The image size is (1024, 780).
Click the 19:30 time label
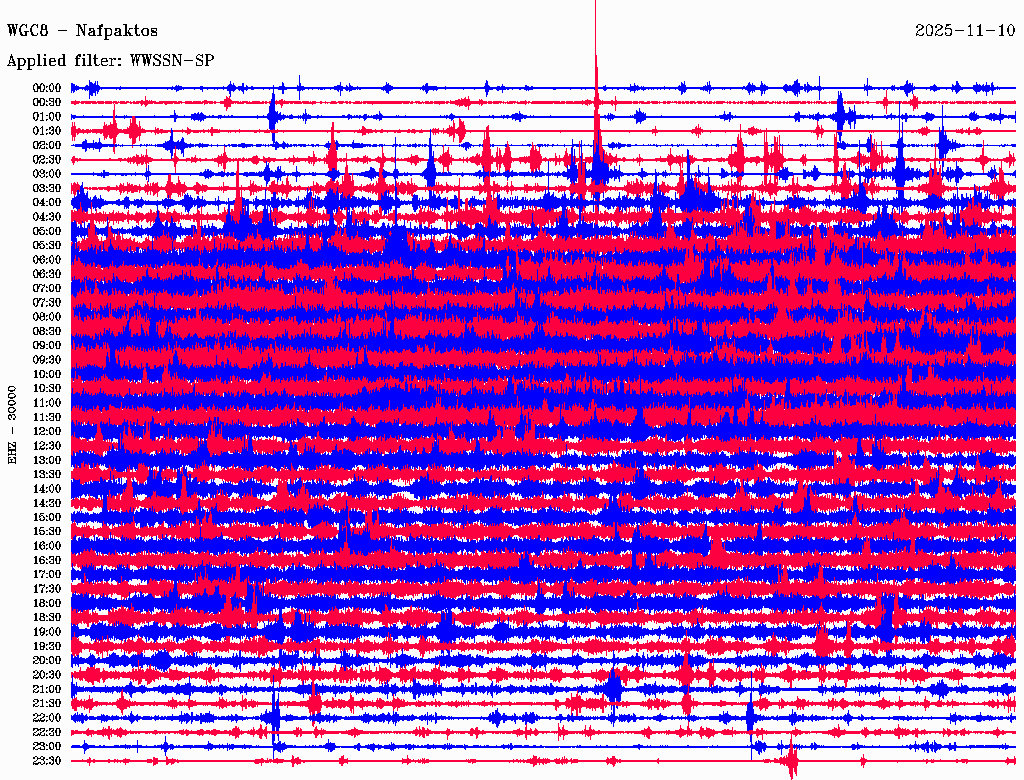pos(47,646)
